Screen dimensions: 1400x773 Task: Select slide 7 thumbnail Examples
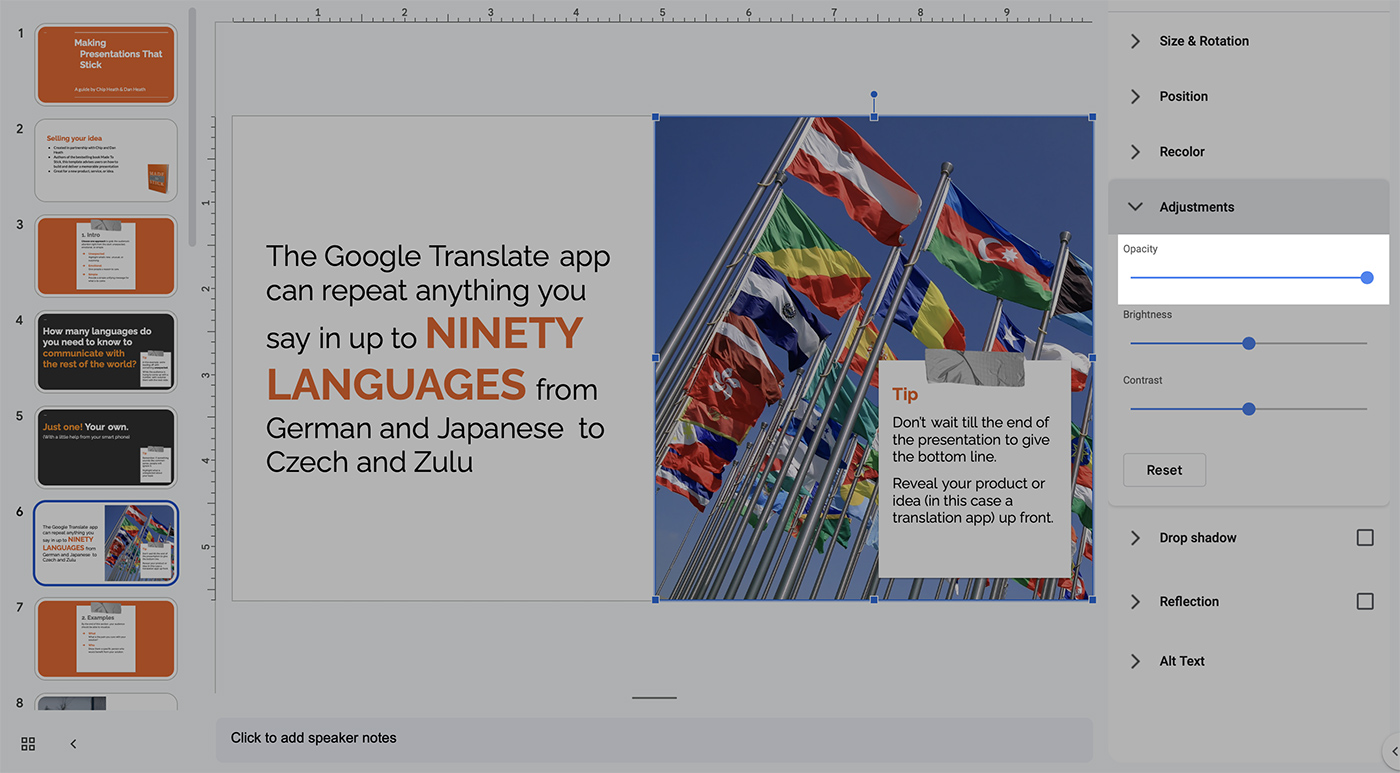click(x=106, y=638)
